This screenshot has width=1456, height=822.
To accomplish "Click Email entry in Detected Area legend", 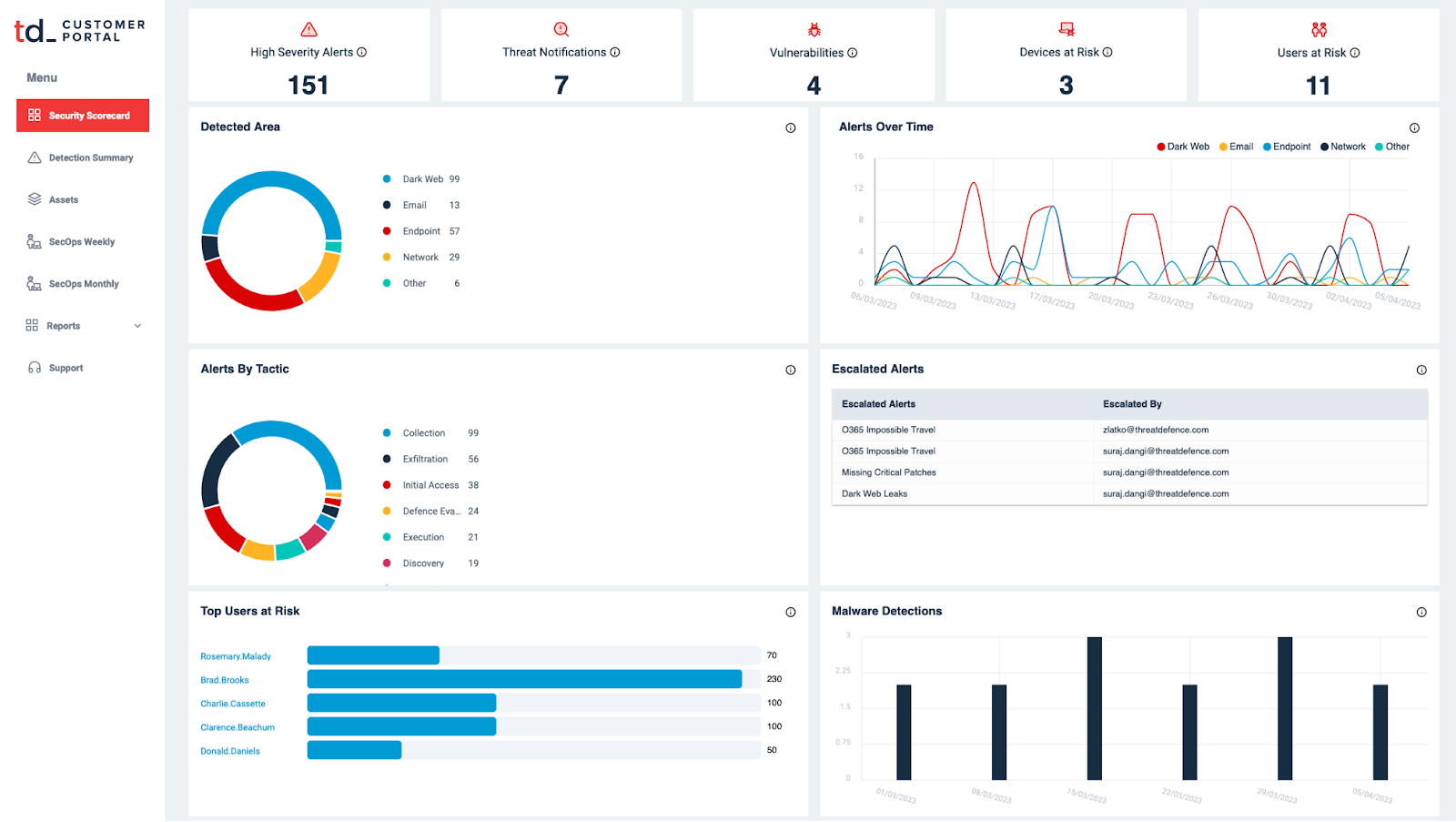I will (x=421, y=206).
